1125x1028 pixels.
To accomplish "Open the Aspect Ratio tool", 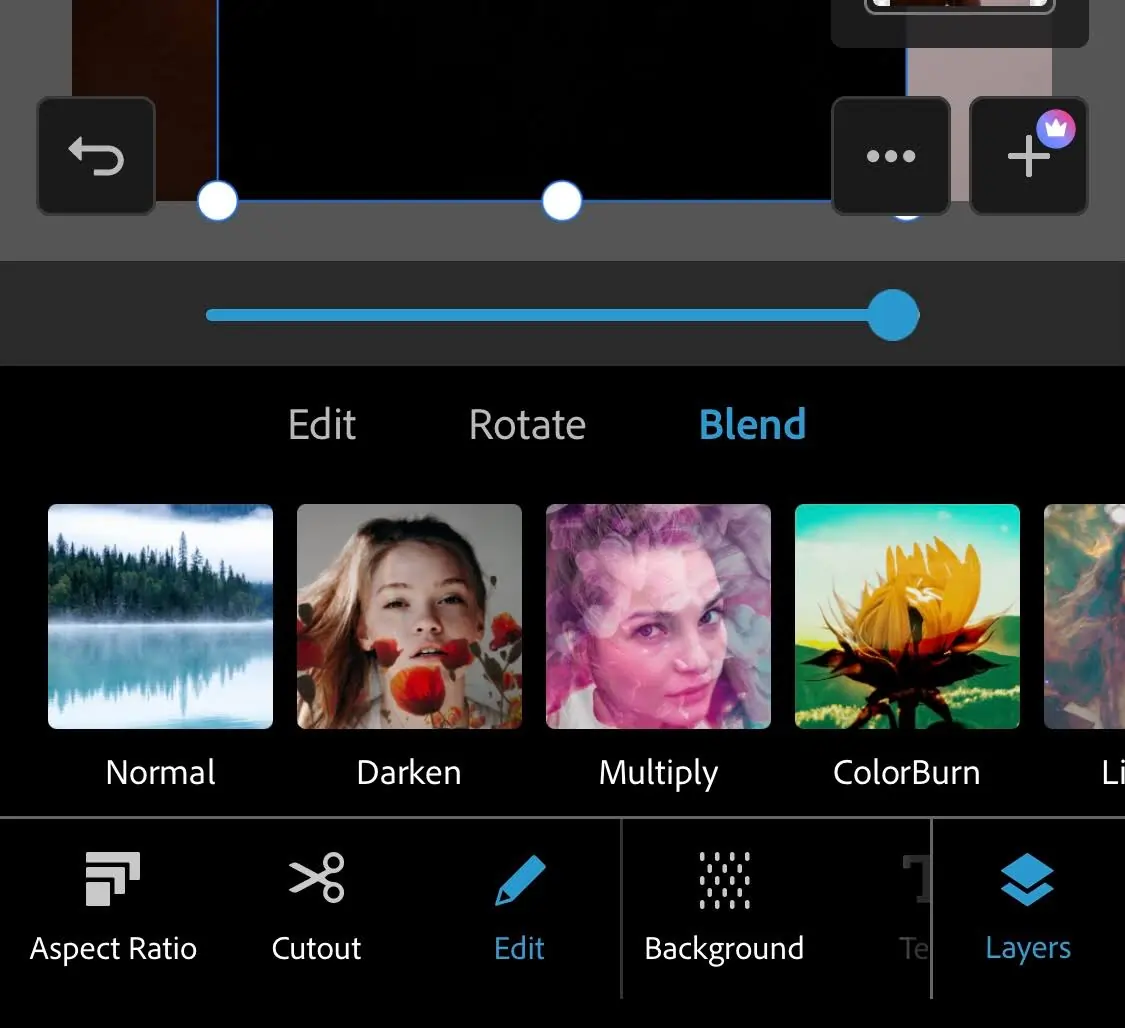I will [113, 907].
